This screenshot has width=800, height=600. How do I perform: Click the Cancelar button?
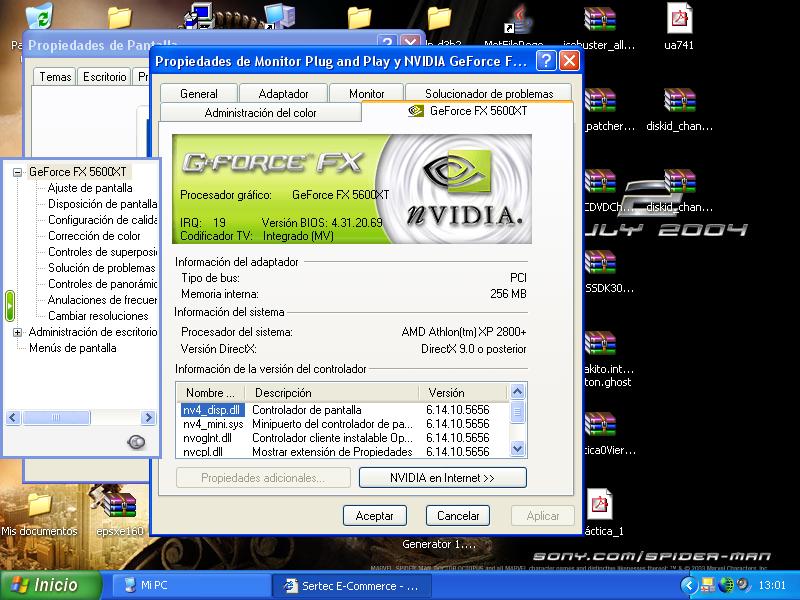[x=458, y=516]
